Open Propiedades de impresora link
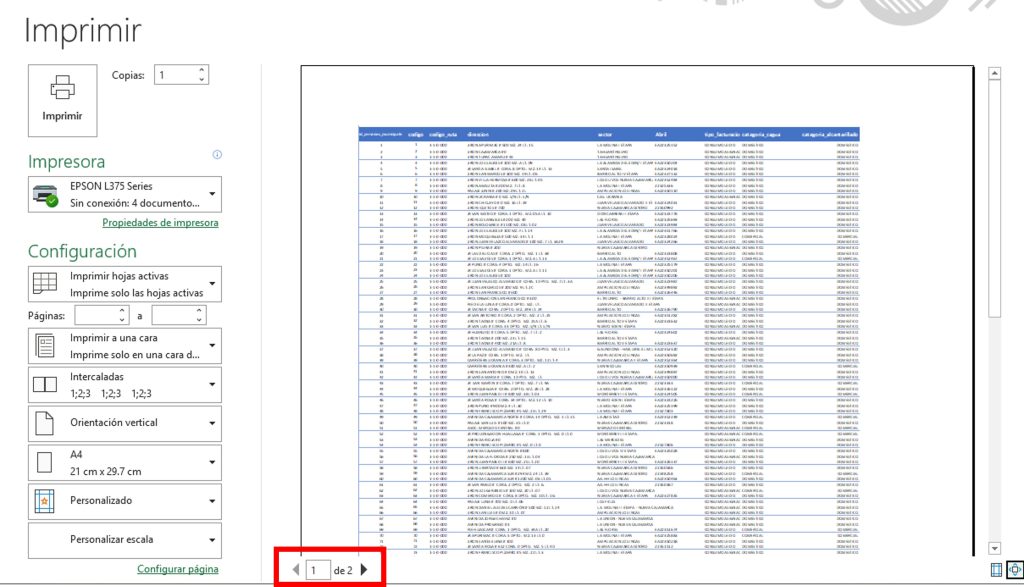The width and height of the screenshot is (1024, 587). click(160, 223)
